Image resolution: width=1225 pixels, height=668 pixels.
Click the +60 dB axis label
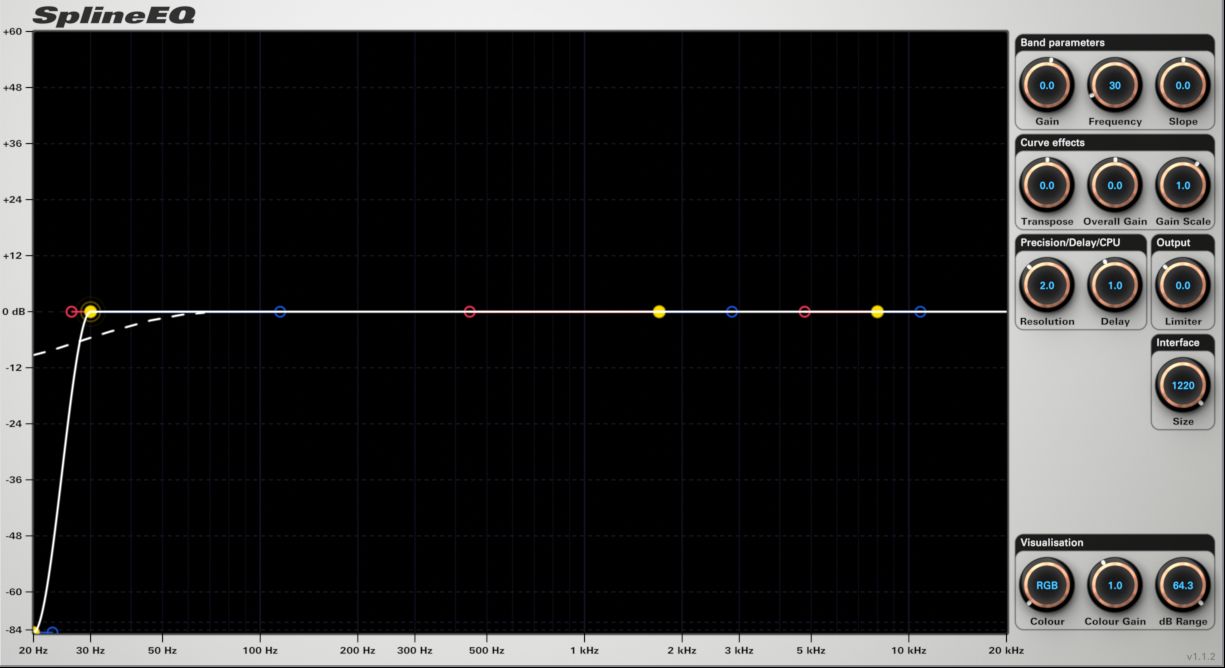[x=13, y=32]
